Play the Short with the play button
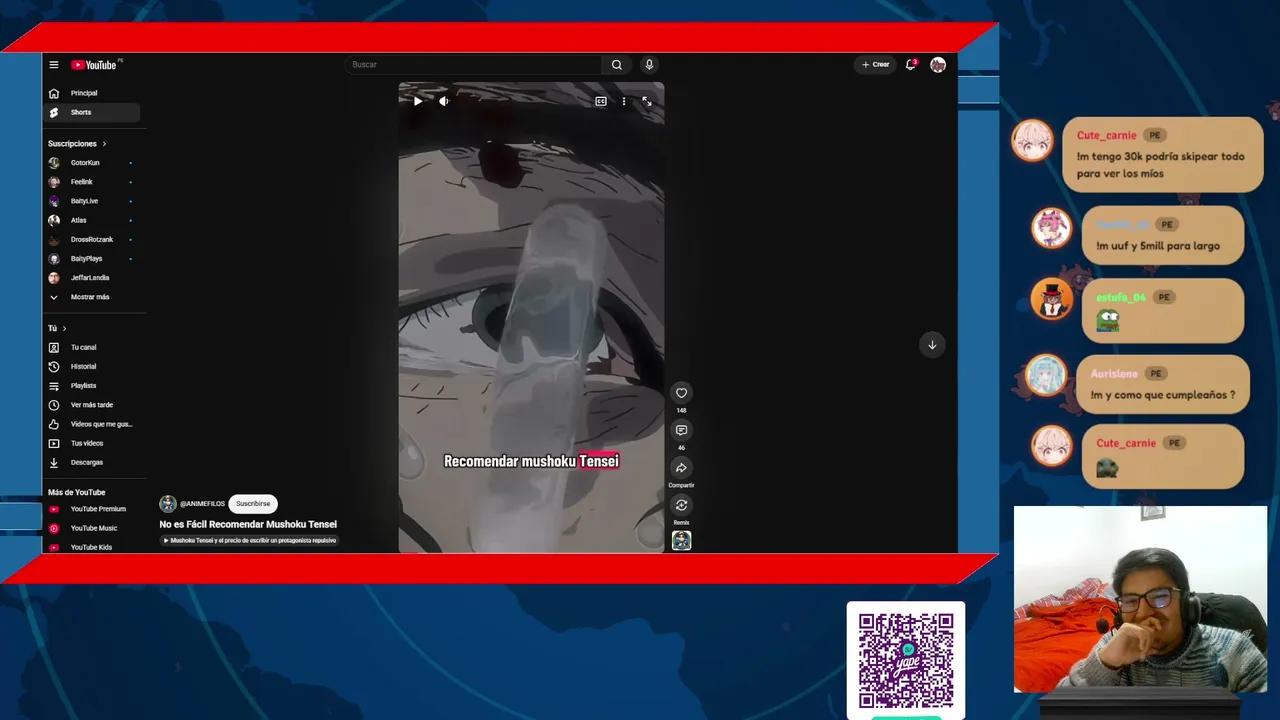Screen dimensions: 1280x720 coord(418,101)
